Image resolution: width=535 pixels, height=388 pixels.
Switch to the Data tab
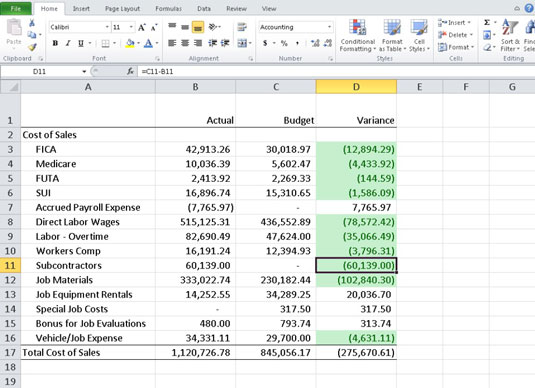(x=204, y=9)
